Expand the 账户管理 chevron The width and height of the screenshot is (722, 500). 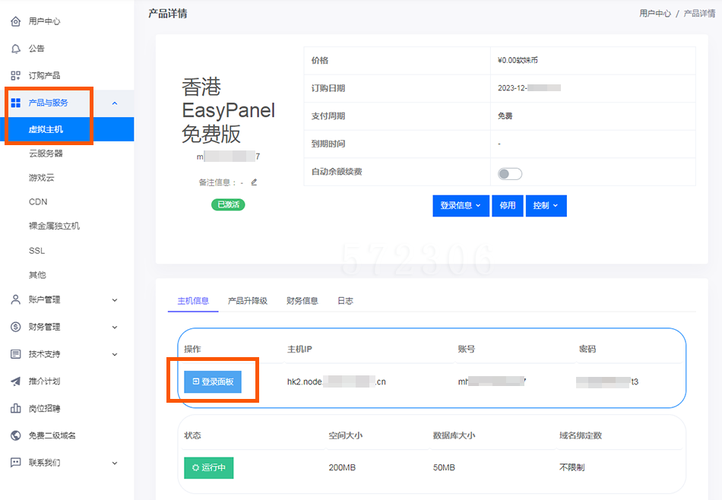coord(115,300)
